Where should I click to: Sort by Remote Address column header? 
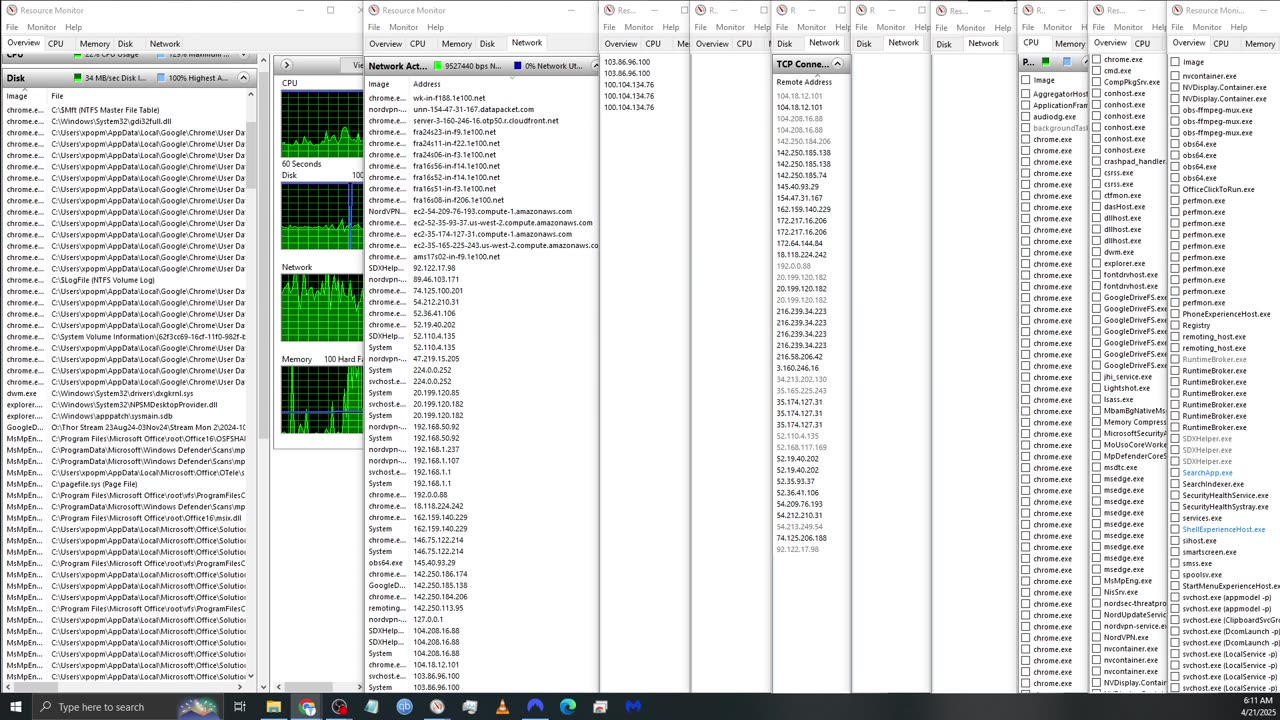tap(804, 82)
